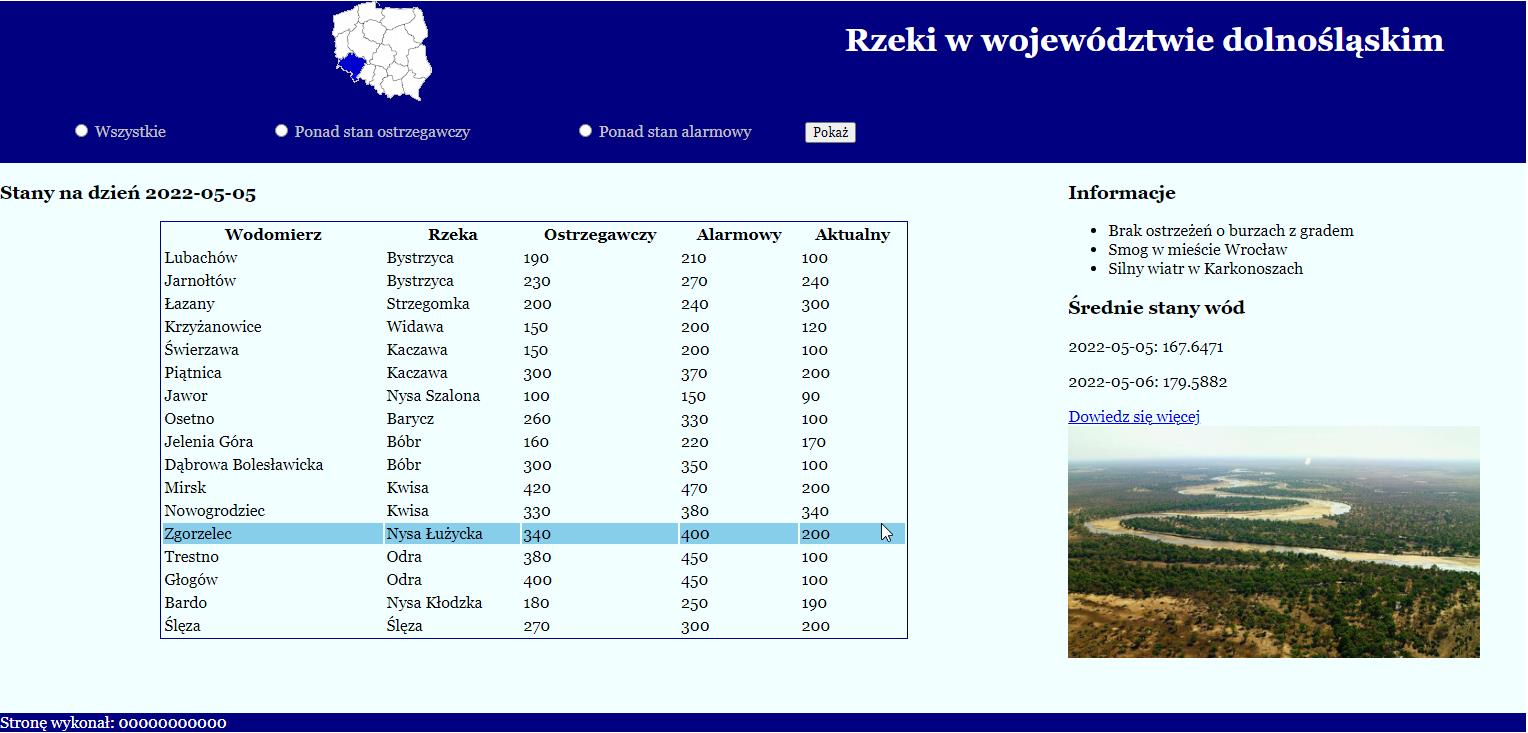Click the Ostrzegawczy column header
1528x733 pixels.
coord(599,235)
